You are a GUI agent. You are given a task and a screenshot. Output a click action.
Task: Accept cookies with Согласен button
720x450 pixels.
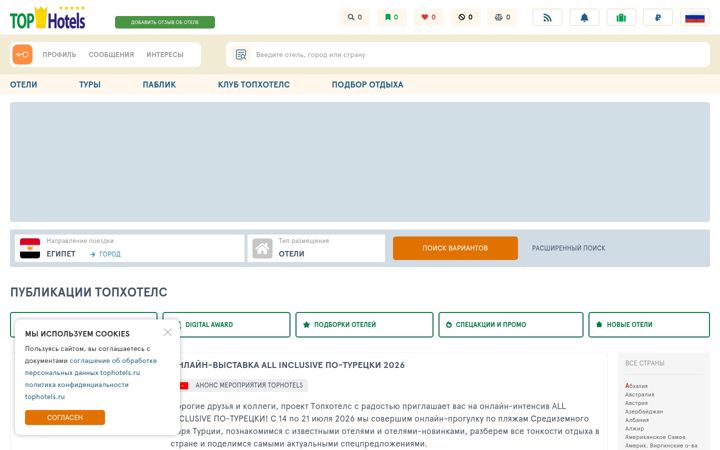65,417
